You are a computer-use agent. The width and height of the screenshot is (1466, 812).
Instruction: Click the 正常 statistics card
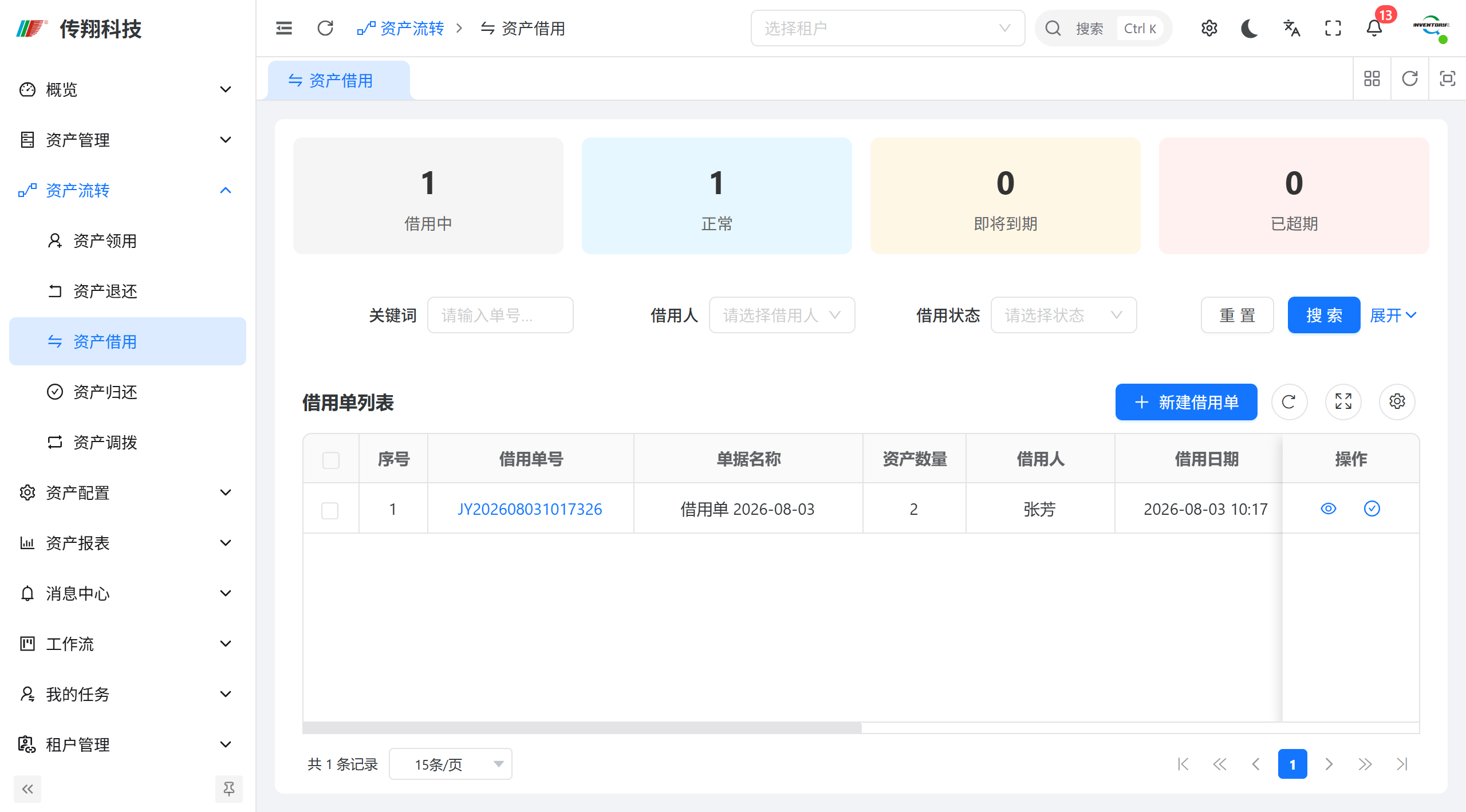point(716,196)
